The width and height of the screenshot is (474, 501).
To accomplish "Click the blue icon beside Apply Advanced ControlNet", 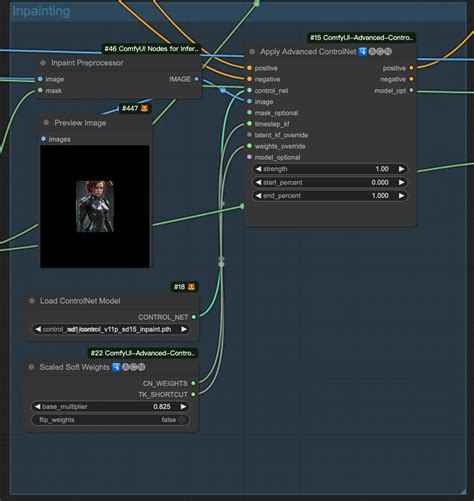I will point(363,52).
